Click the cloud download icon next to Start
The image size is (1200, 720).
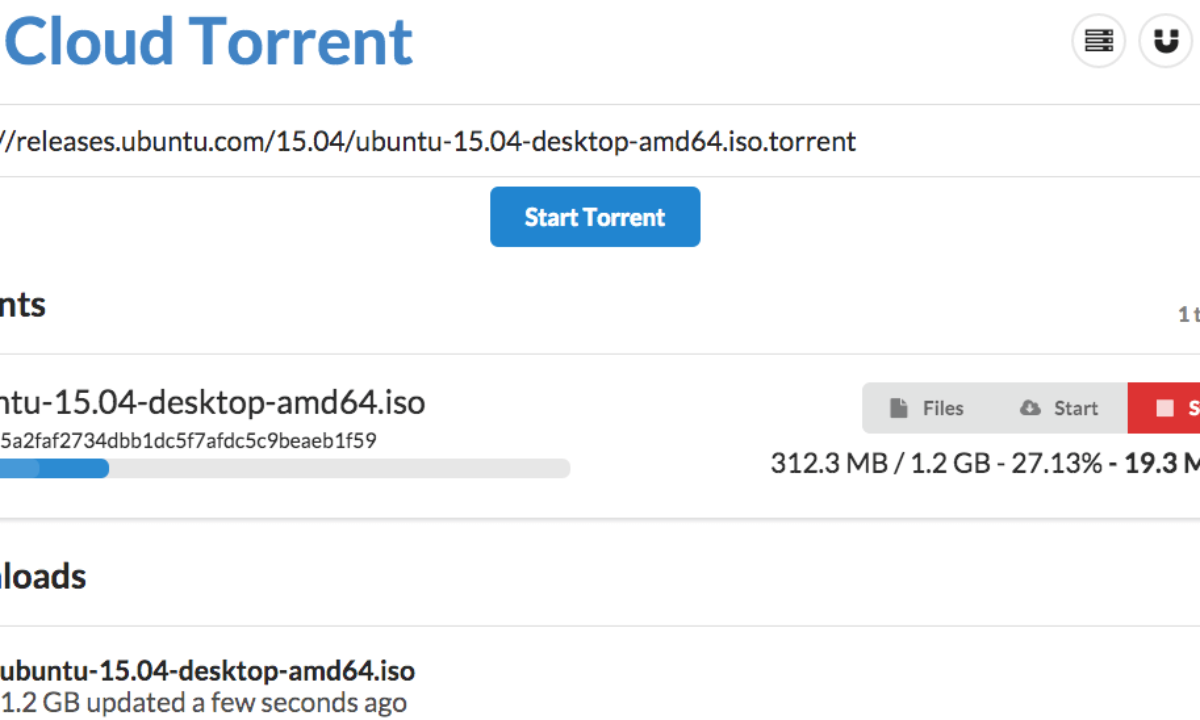pos(1030,408)
